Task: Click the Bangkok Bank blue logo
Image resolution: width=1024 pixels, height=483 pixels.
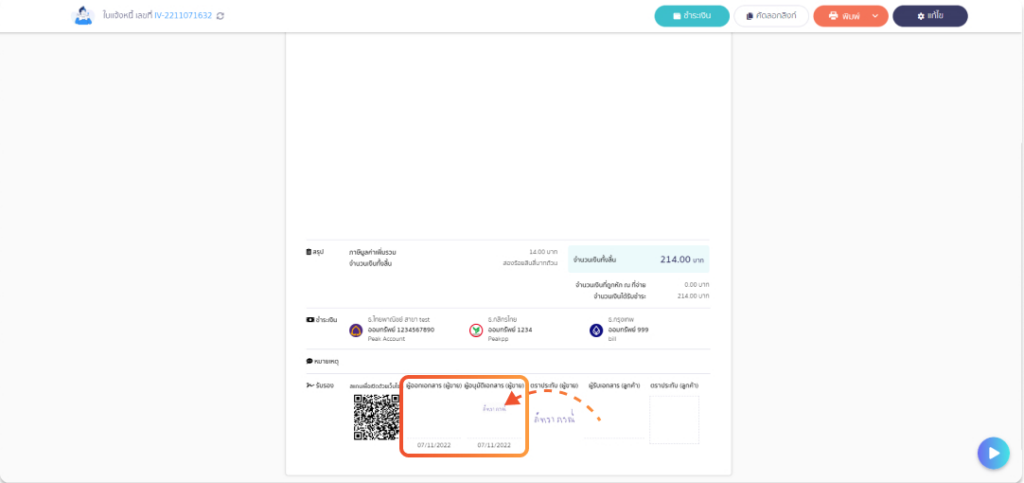Action: [x=596, y=330]
